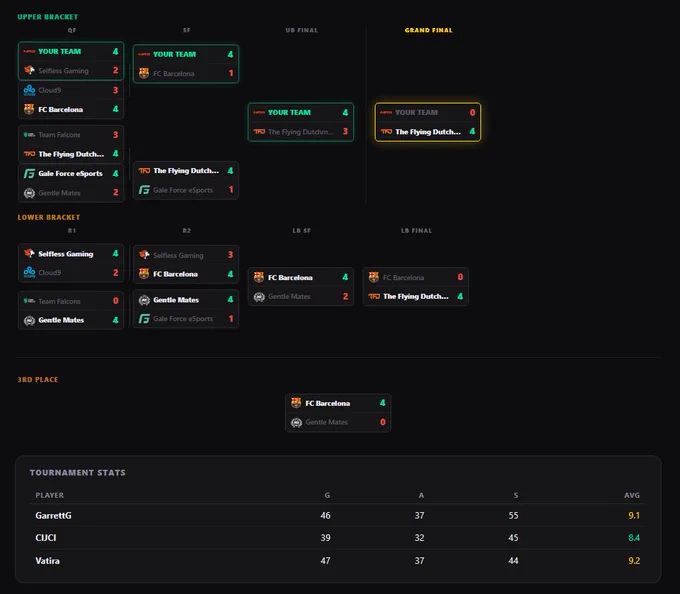Click Your Team logo in Grand Final match
The image size is (680, 594).
pyautogui.click(x=386, y=112)
